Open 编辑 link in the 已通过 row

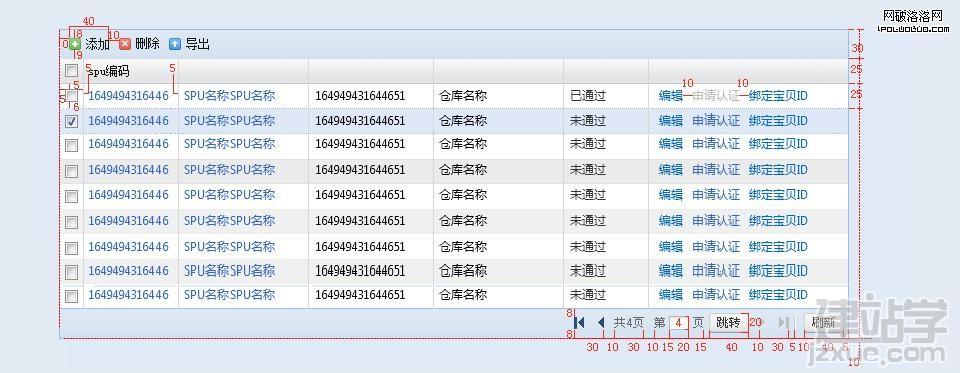click(670, 96)
